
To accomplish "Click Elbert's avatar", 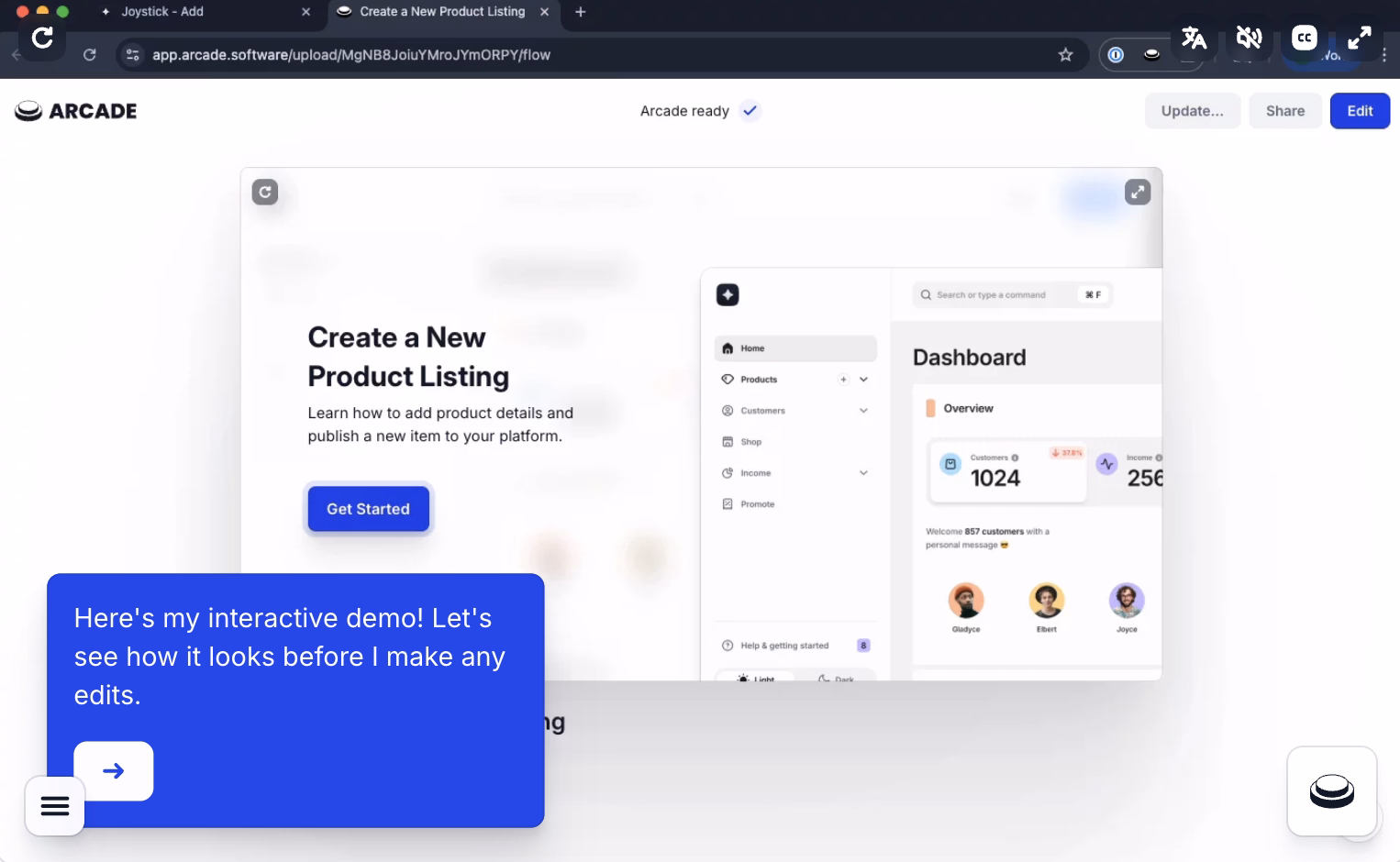I will click(x=1047, y=601).
